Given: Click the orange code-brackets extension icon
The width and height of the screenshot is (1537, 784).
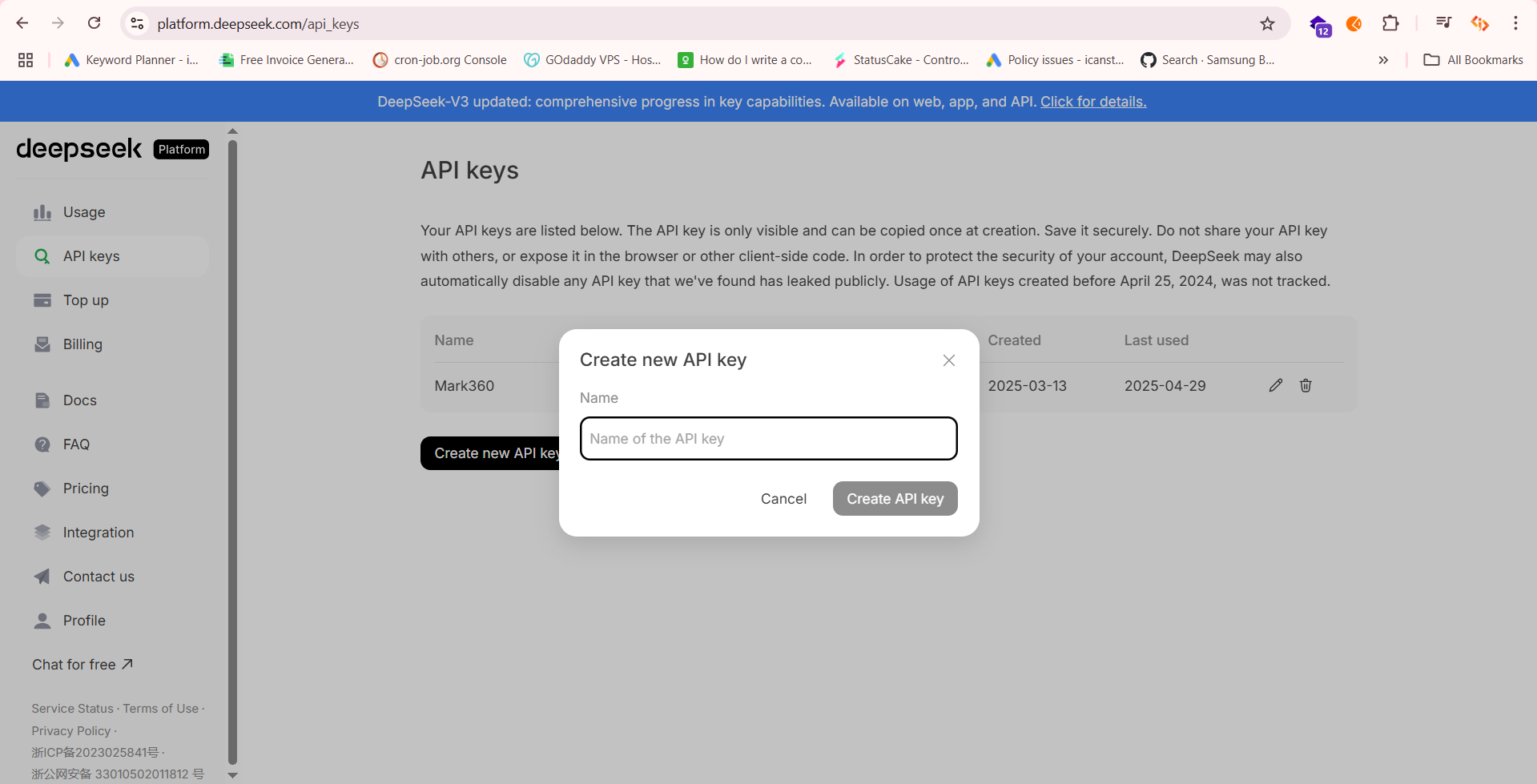Looking at the screenshot, I should click(1480, 23).
